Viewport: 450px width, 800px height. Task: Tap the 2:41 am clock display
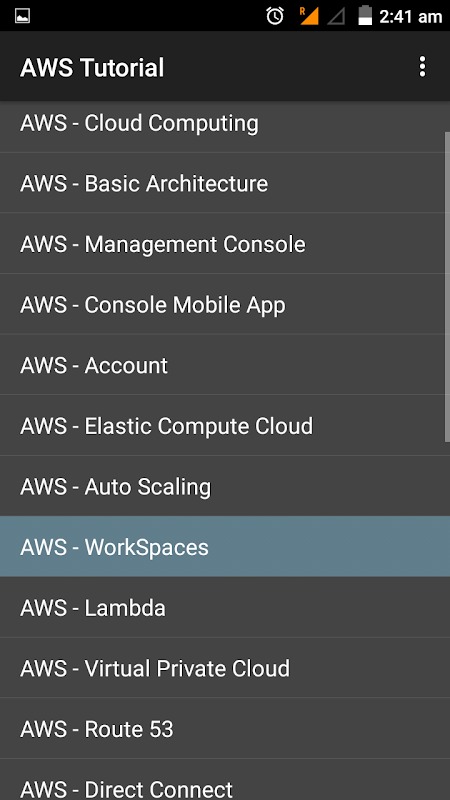point(410,17)
